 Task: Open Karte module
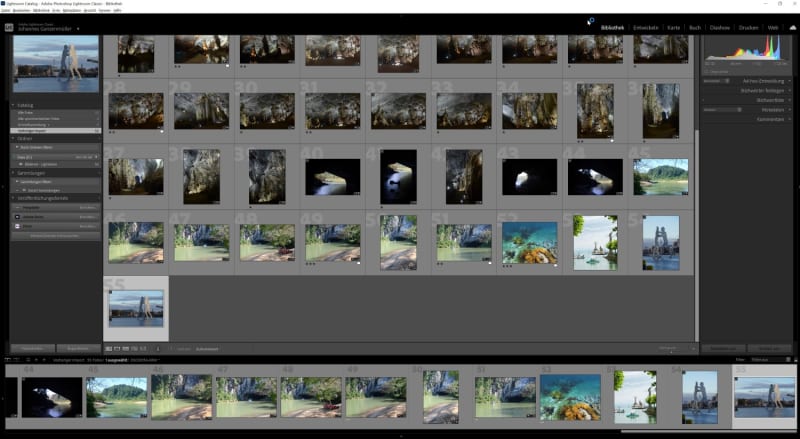click(x=673, y=28)
